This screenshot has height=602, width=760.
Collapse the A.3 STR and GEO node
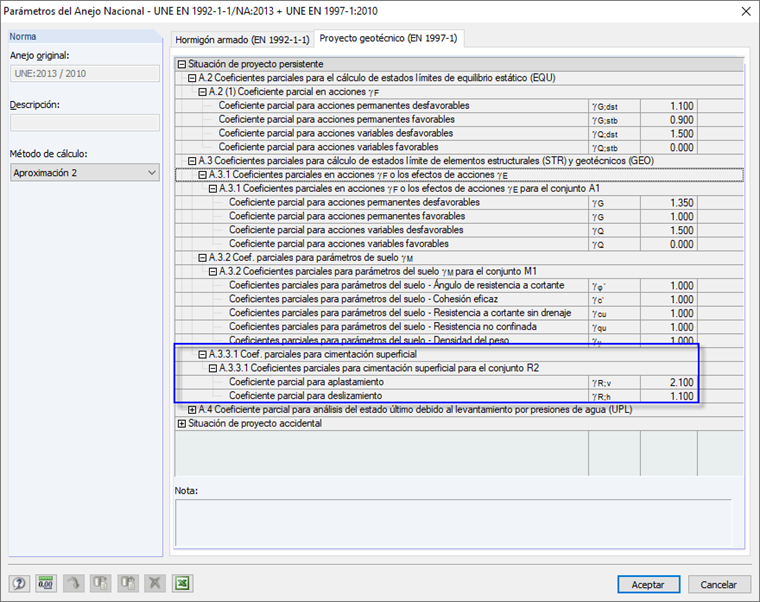[x=192, y=161]
